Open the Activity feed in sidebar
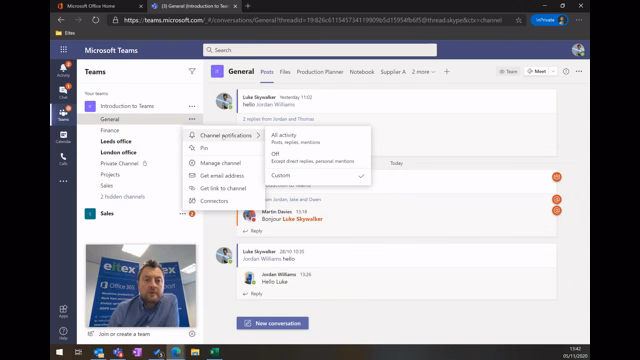640x360 pixels. 63,70
